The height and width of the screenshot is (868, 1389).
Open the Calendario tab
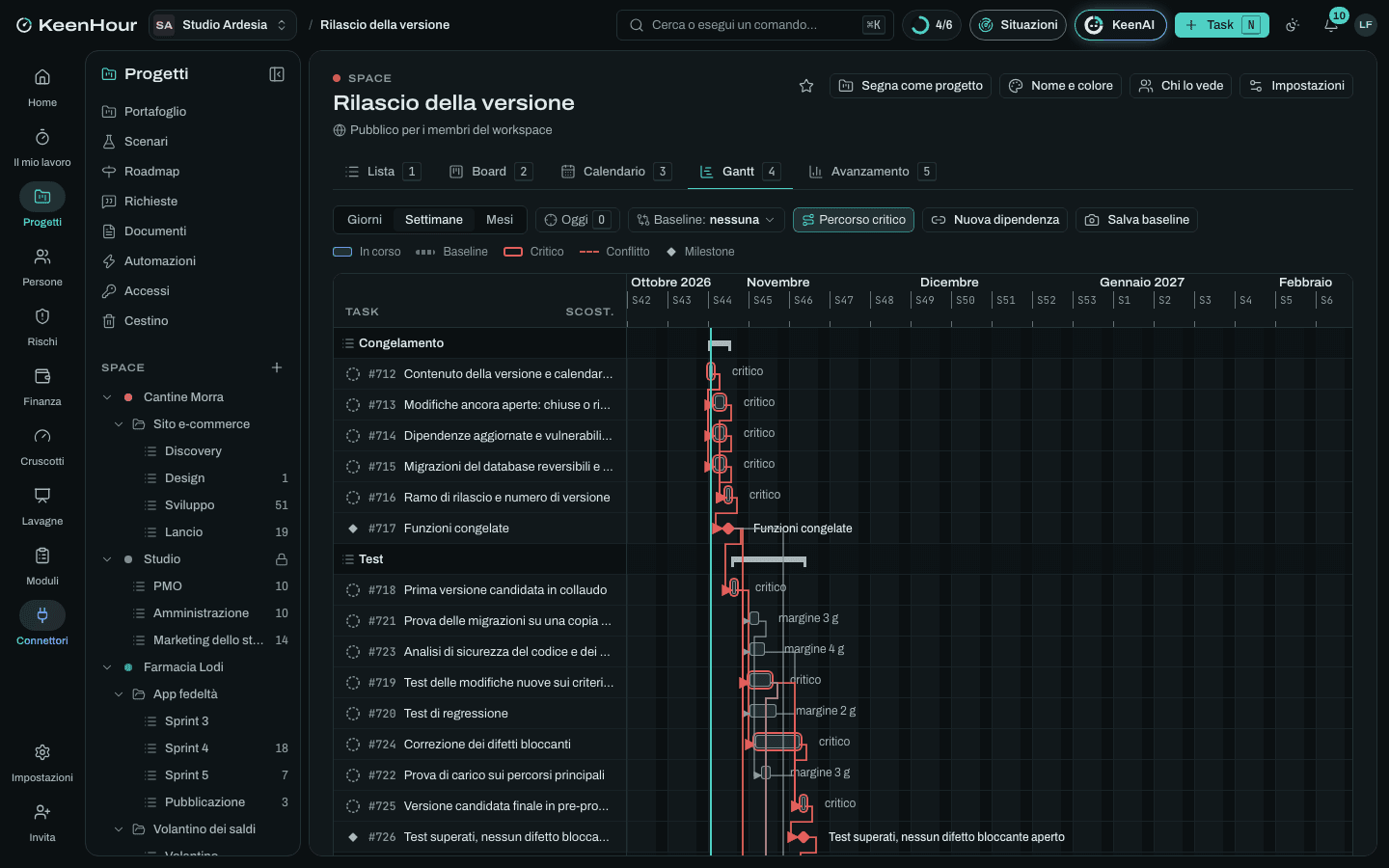(615, 172)
